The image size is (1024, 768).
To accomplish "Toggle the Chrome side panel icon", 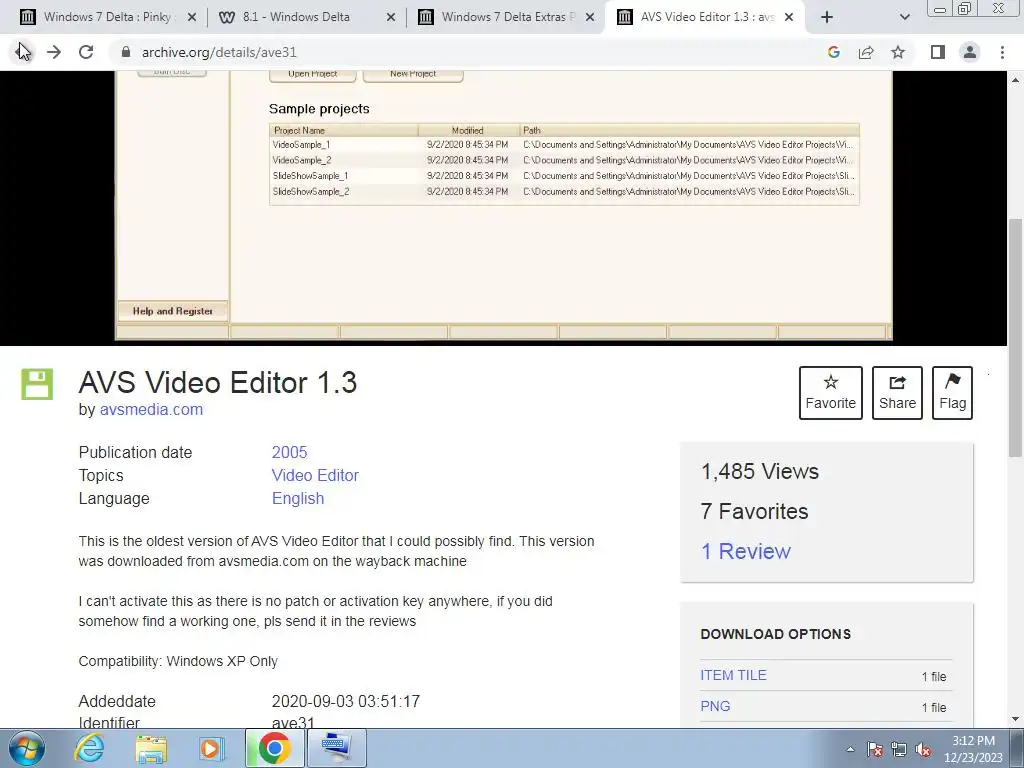I will (x=938, y=52).
